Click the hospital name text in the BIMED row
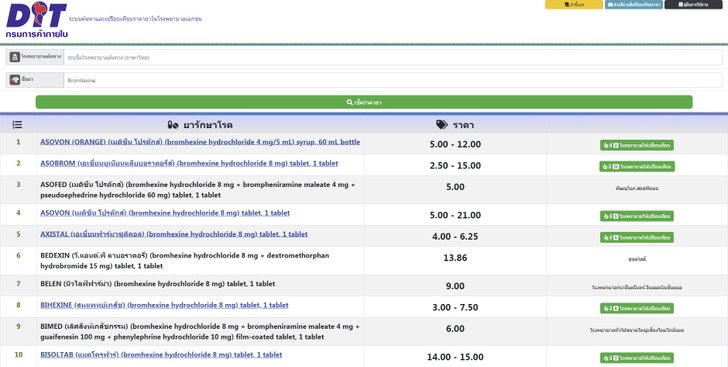This screenshot has width=728, height=367. tap(637, 330)
